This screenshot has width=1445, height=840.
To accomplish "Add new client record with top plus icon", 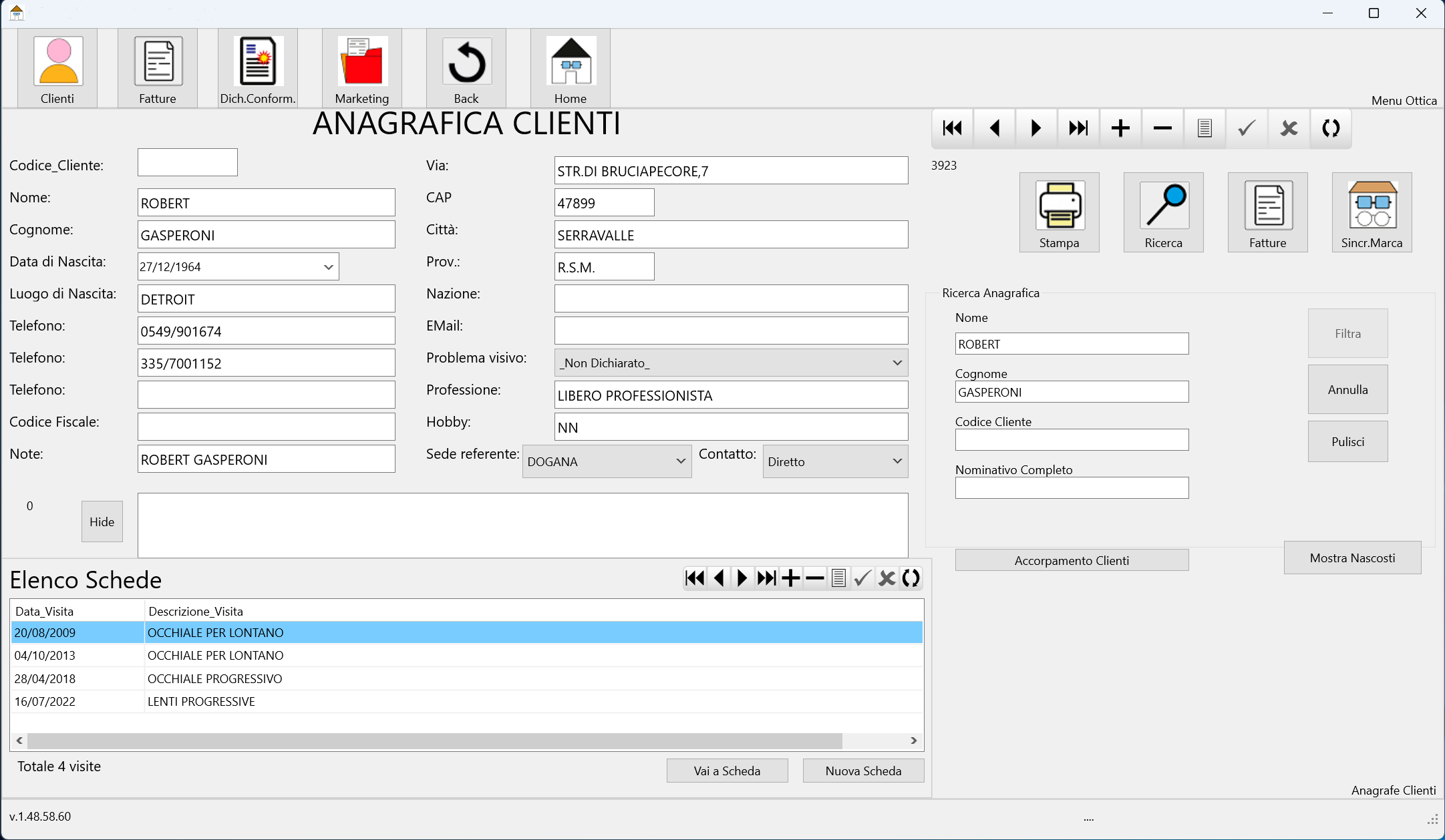I will click(x=1120, y=128).
